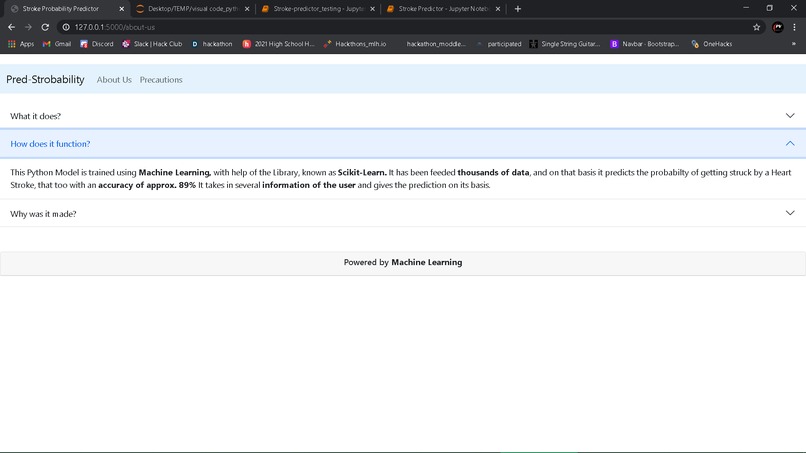This screenshot has height=453, width=806.
Task: Close the Stroke Predictor Jupyter Notebook tab
Action: [498, 9]
